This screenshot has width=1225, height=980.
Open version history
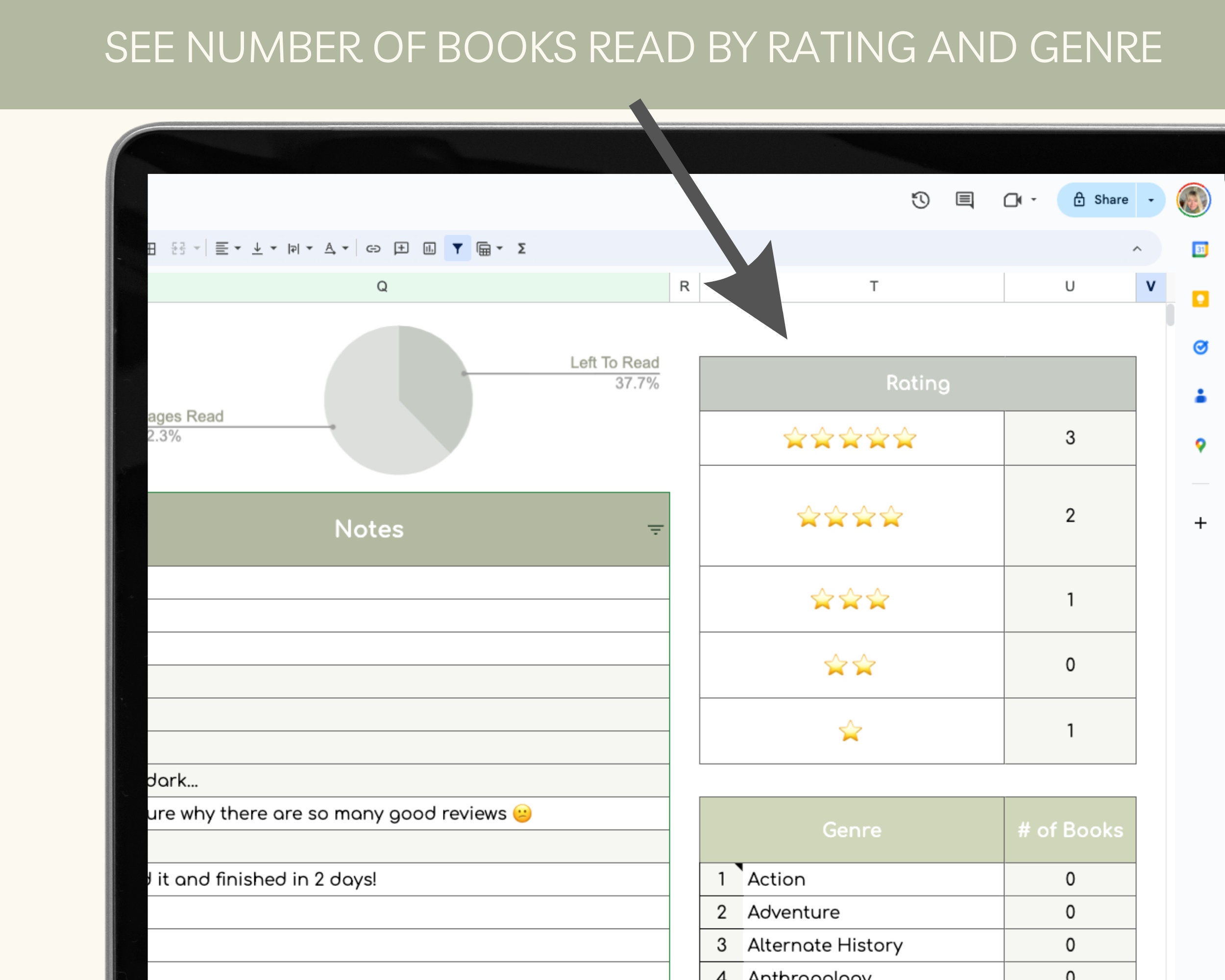[920, 200]
